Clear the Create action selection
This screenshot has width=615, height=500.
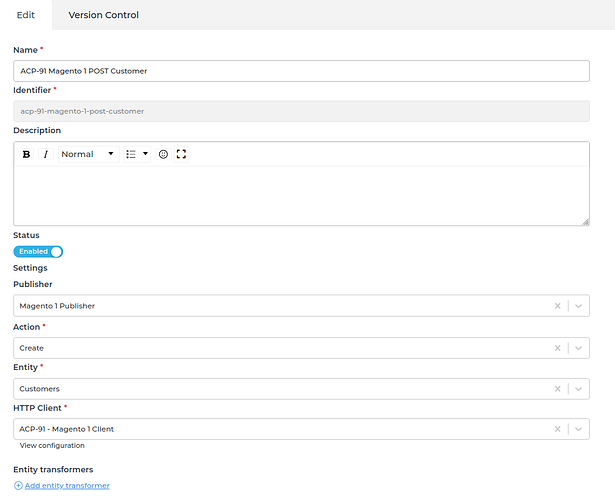[557, 348]
